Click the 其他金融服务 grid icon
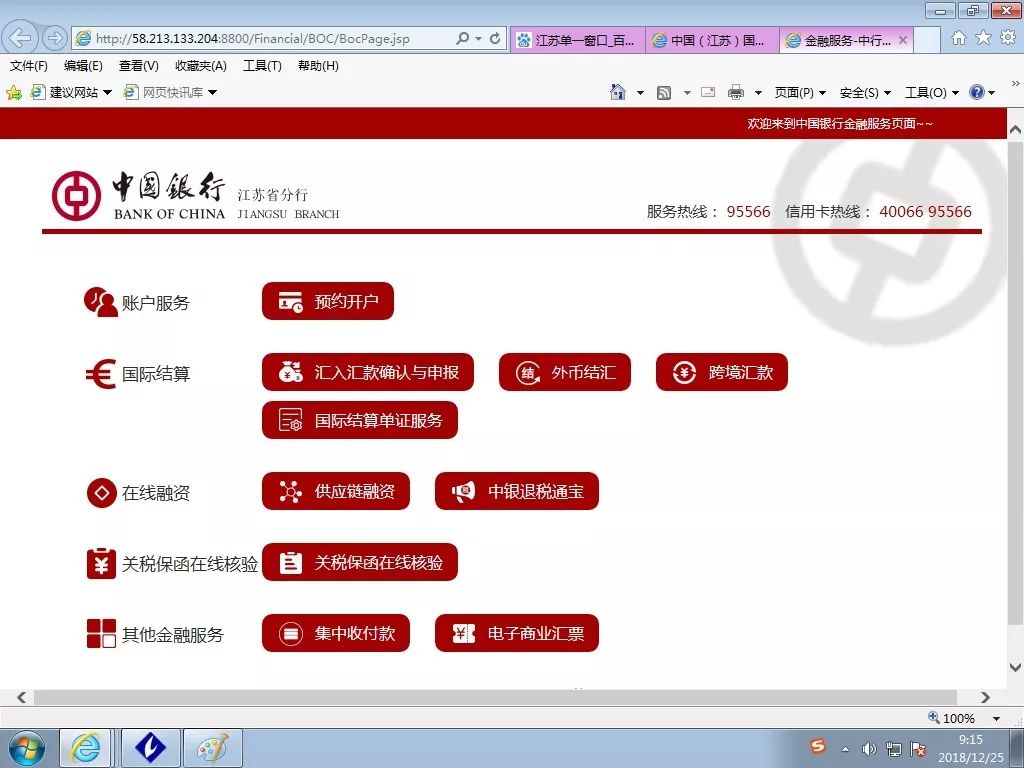Screen dimensions: 1024x768 pos(100,633)
